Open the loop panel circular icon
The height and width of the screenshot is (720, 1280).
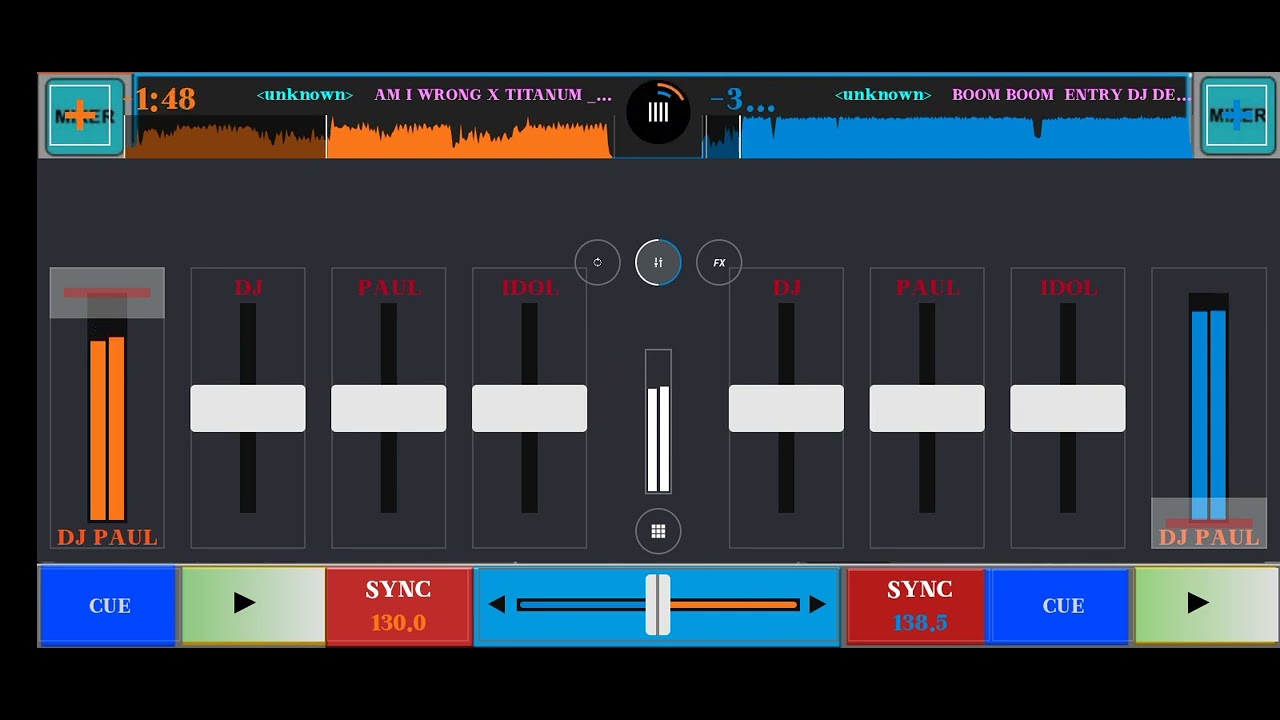click(x=597, y=262)
